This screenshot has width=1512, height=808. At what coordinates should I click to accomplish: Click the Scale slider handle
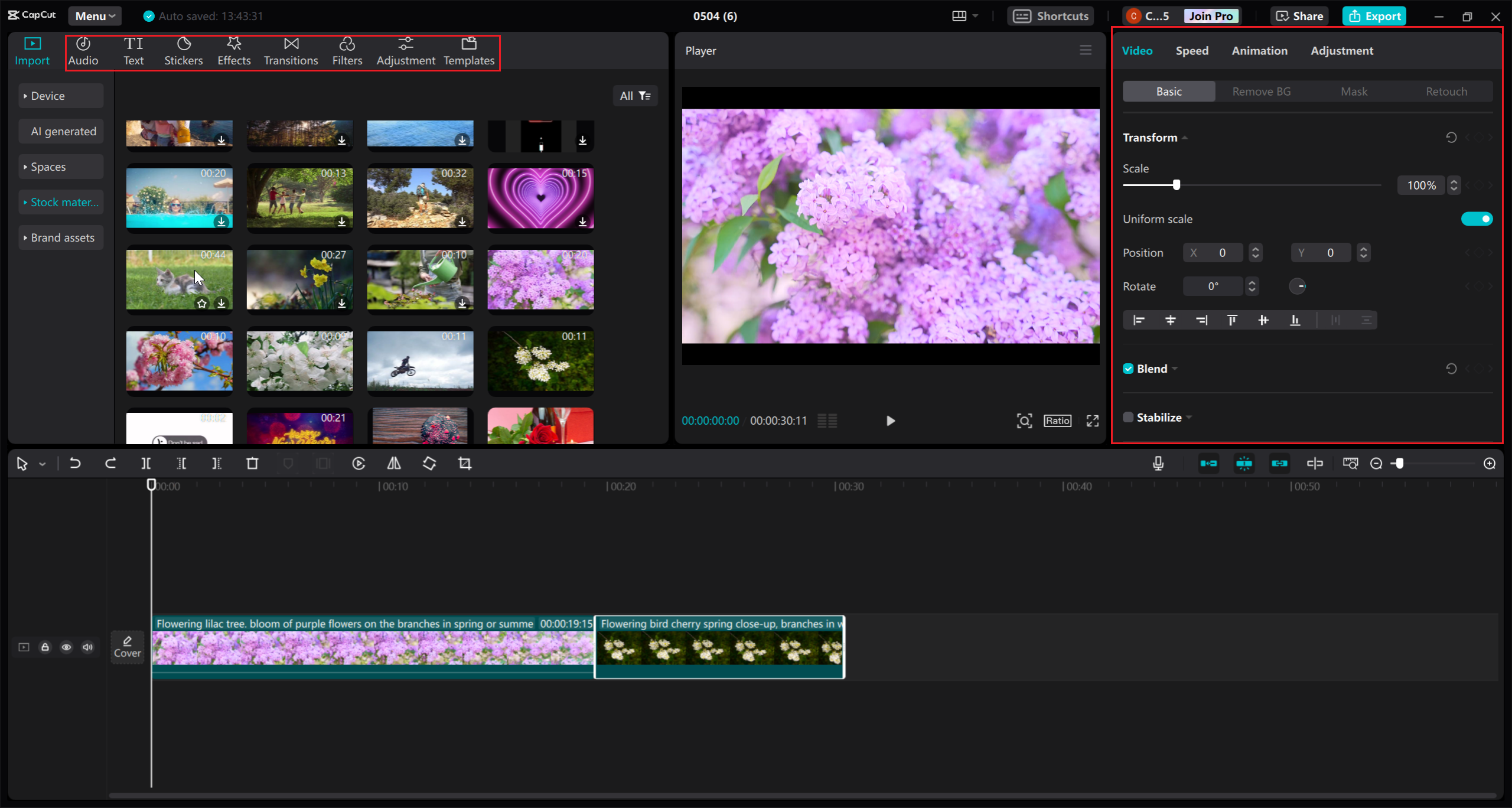[1176, 185]
